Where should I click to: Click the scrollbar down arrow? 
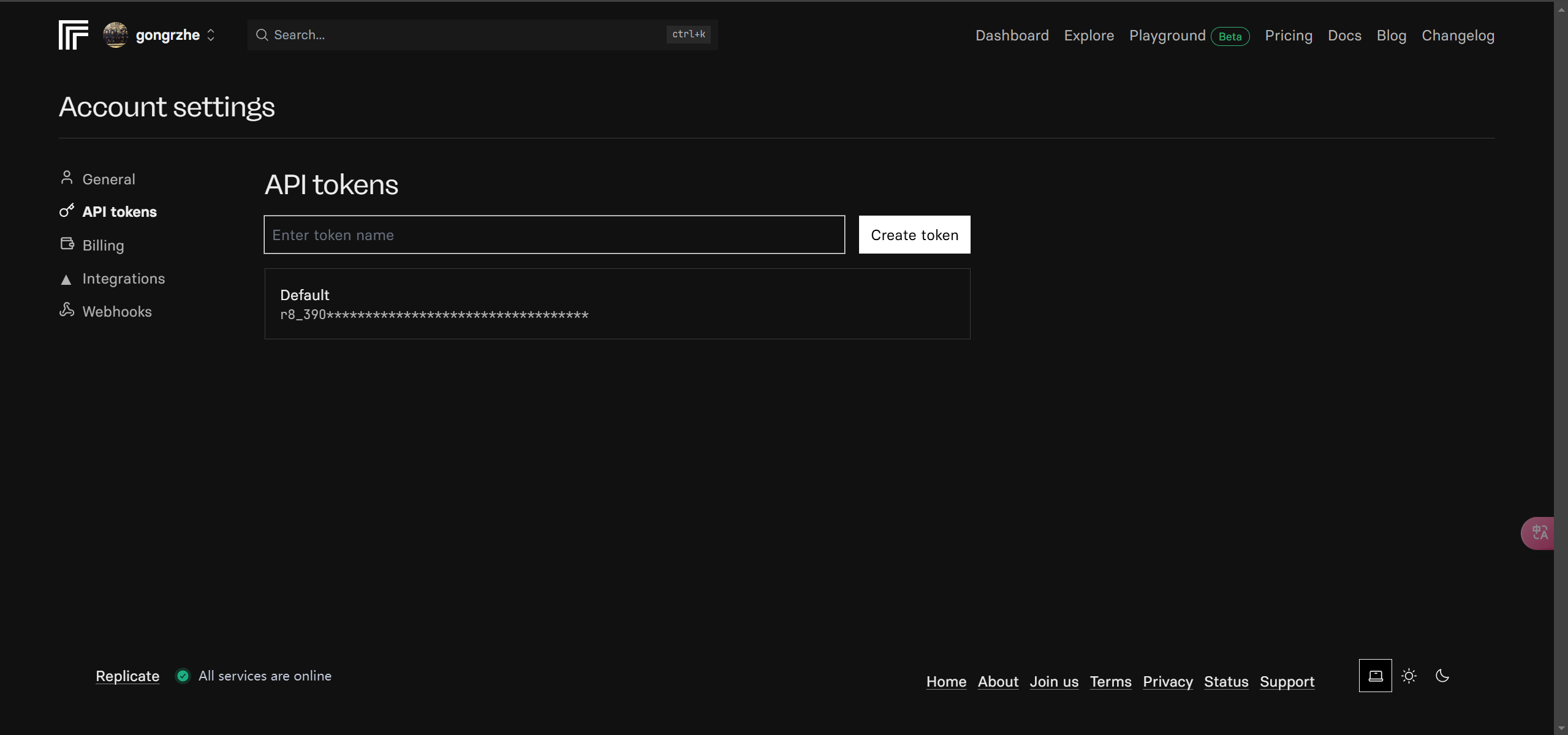(1561, 728)
